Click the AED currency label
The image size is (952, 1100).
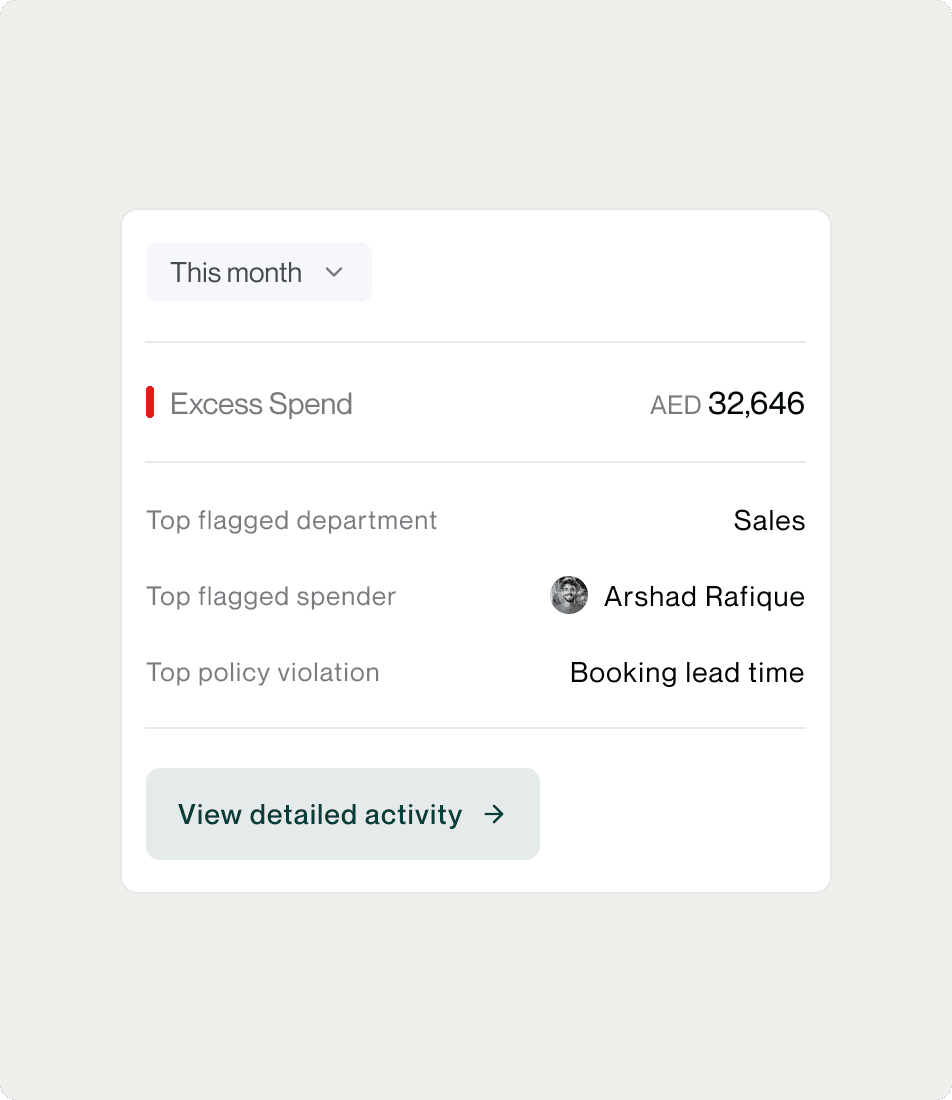point(675,405)
